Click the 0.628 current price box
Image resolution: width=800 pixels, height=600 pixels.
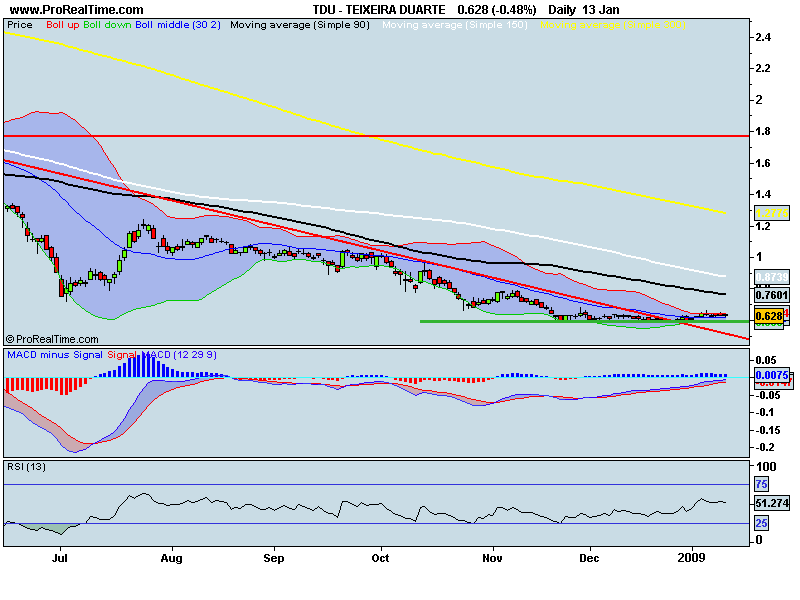point(769,316)
